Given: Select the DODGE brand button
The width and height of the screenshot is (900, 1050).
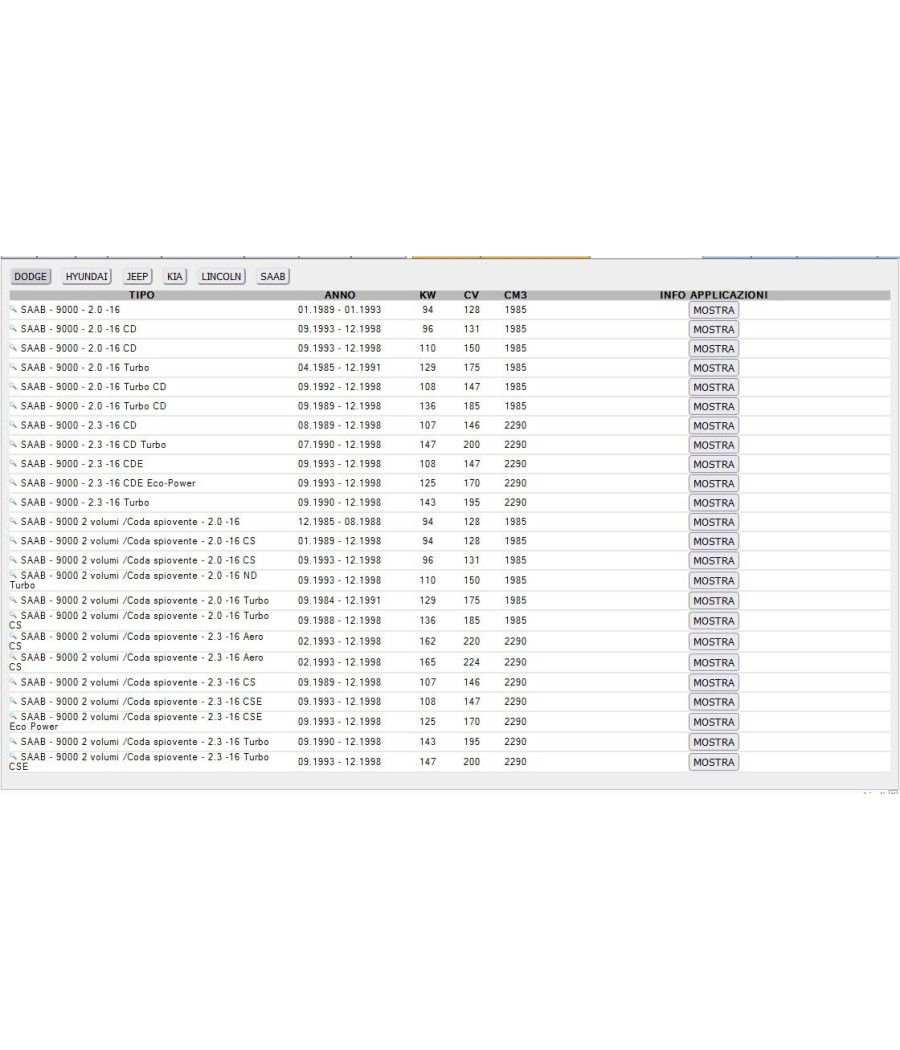Looking at the screenshot, I should tap(31, 277).
